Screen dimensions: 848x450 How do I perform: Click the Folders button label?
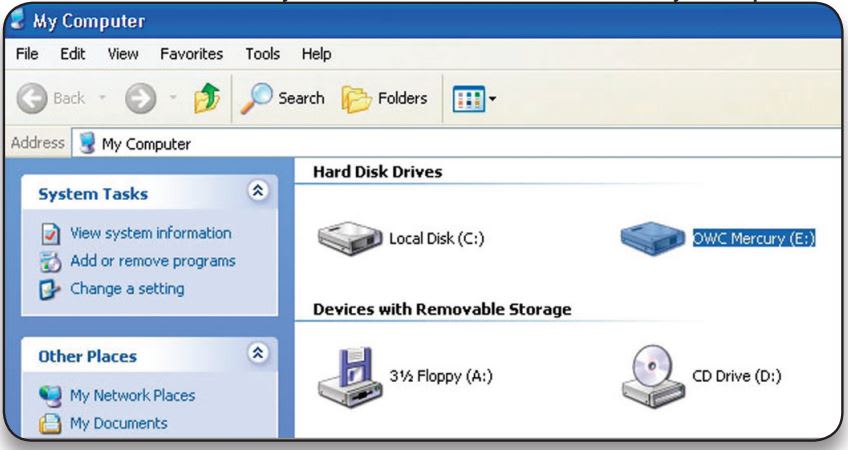click(x=403, y=98)
